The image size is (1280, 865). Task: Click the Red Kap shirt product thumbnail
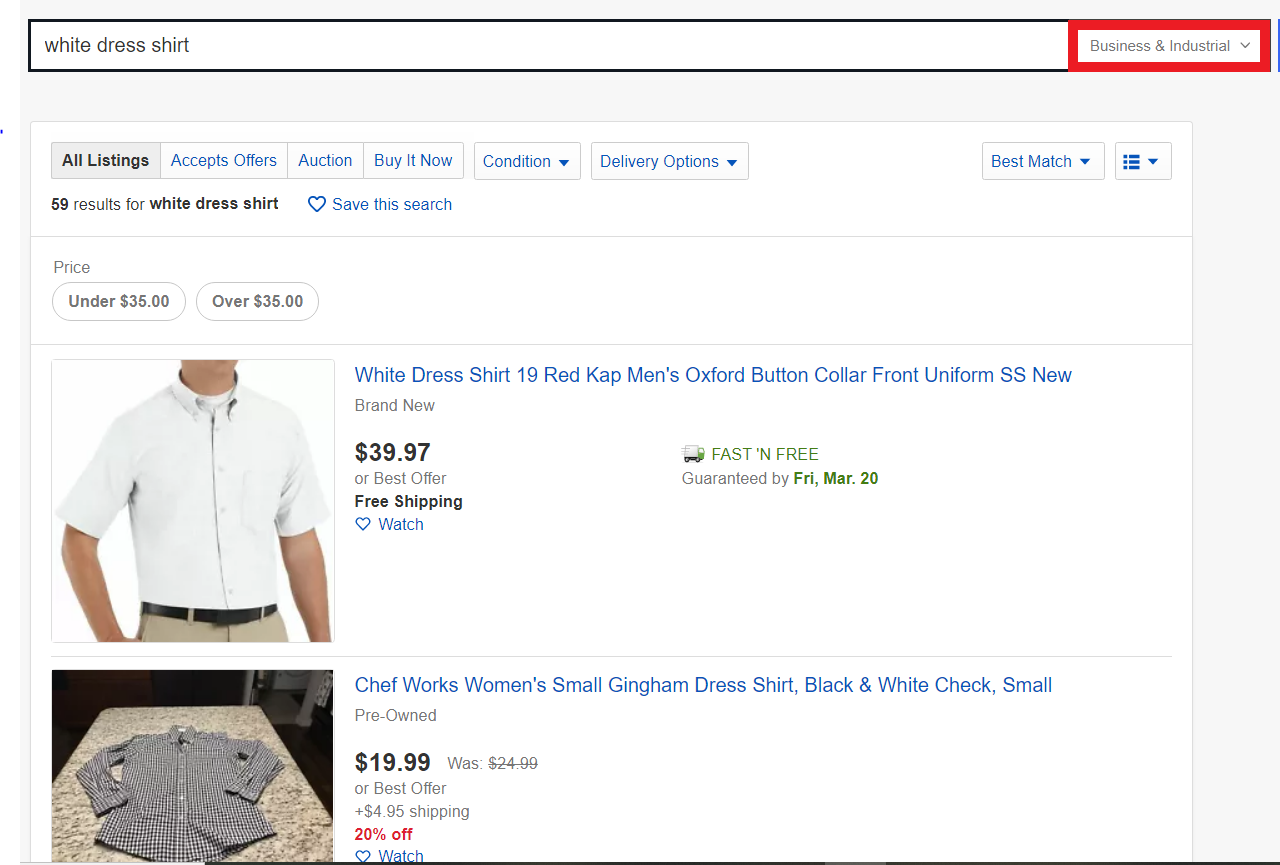click(x=192, y=500)
